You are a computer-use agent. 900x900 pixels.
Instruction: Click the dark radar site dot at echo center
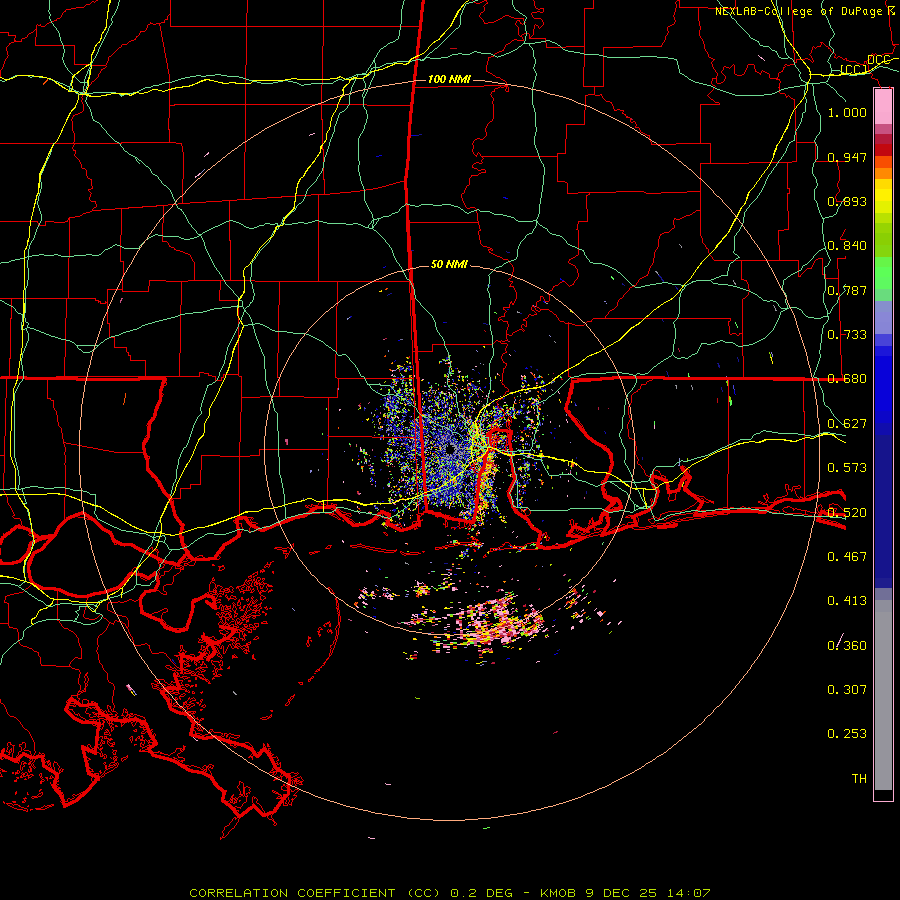[450, 449]
